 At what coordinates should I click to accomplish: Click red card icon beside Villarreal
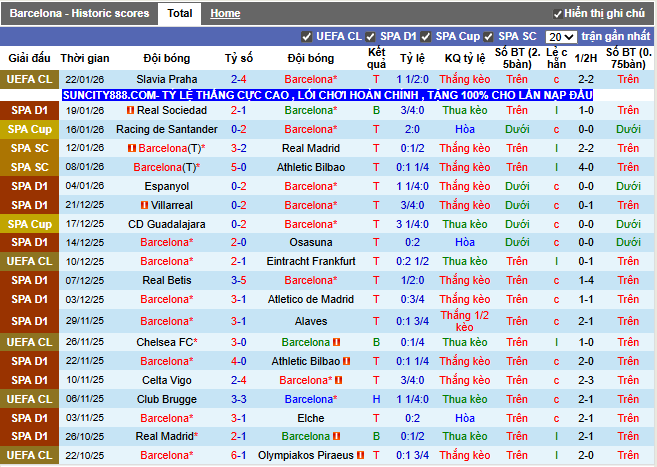point(145,205)
